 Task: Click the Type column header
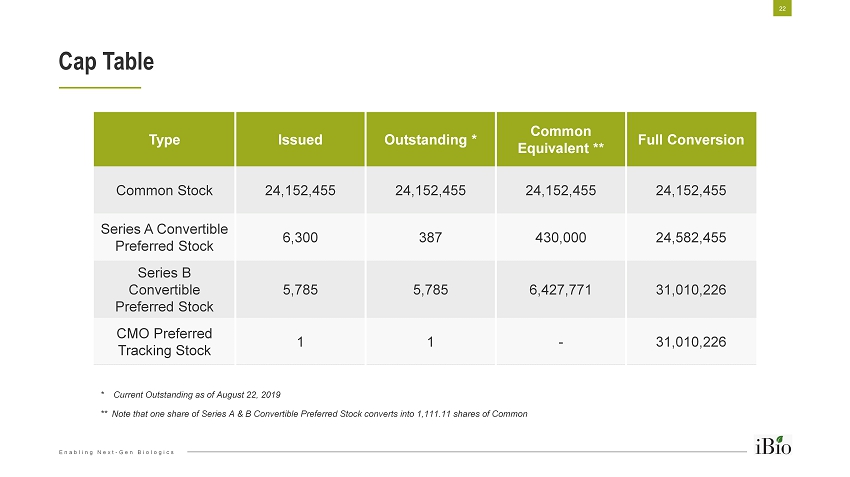click(164, 140)
